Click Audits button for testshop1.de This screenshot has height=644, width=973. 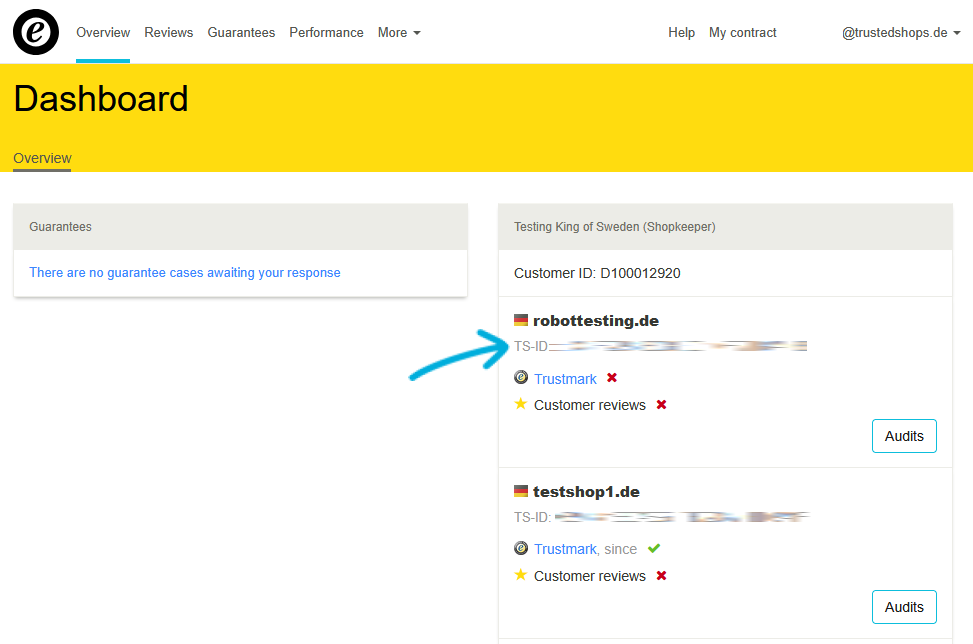point(904,607)
